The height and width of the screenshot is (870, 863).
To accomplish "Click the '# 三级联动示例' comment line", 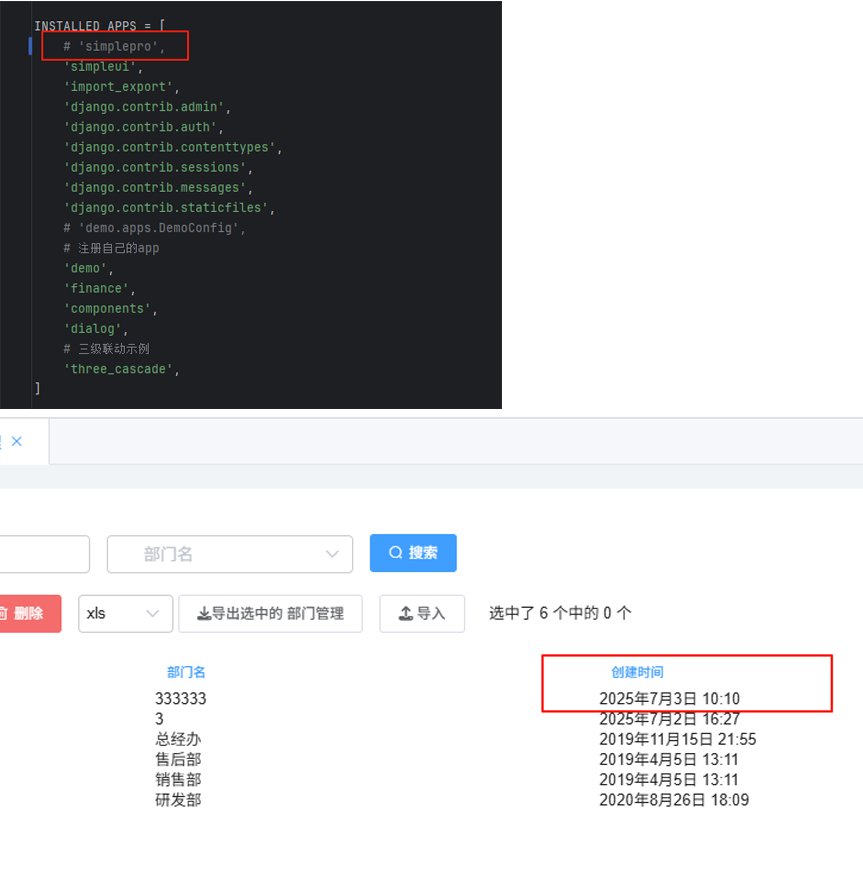I will 107,348.
